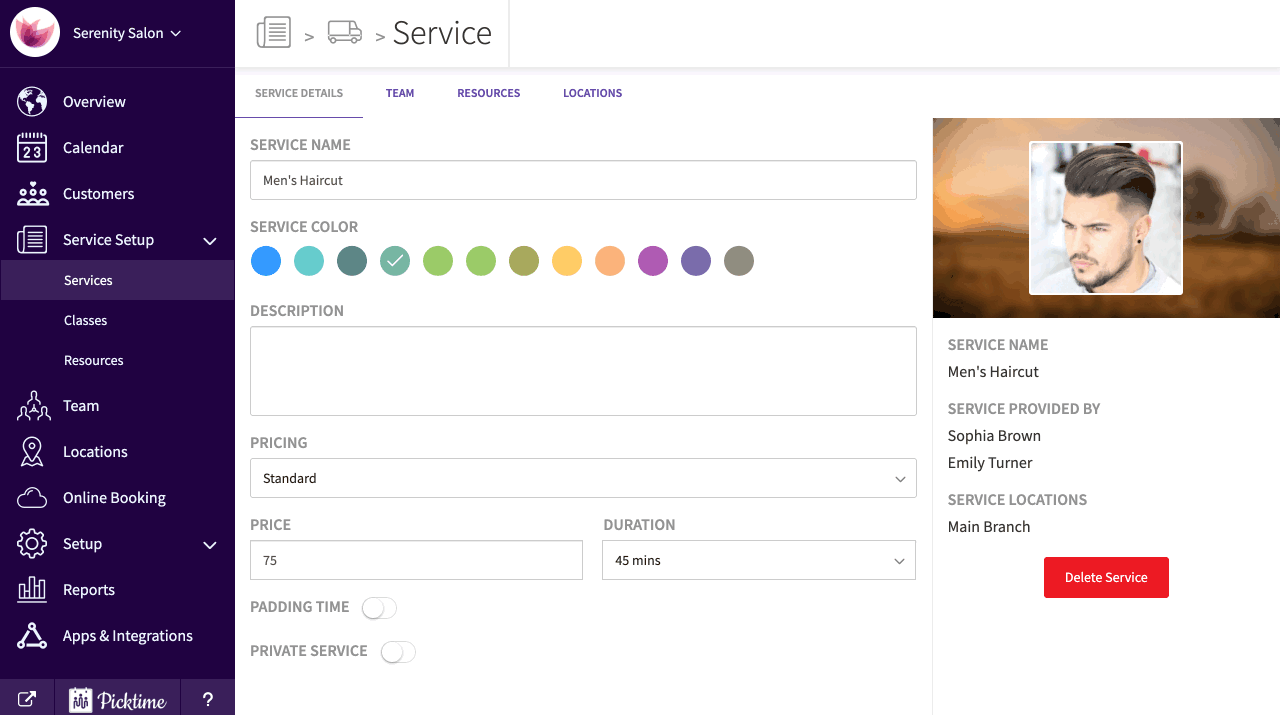Open Calendar via its sidebar icon
The image size is (1280, 715).
click(32, 148)
